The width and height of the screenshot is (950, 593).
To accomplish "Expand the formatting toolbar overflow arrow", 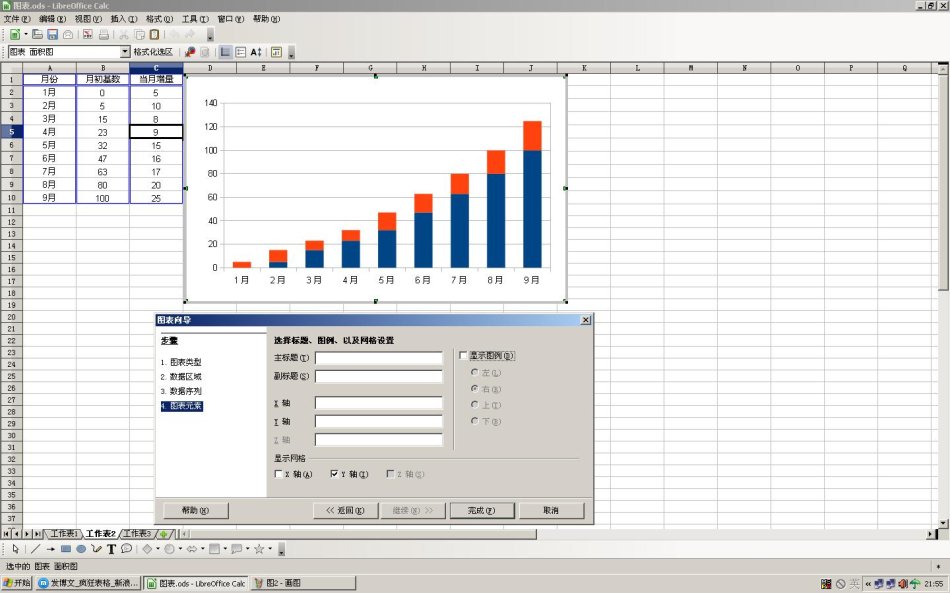I will [291, 53].
